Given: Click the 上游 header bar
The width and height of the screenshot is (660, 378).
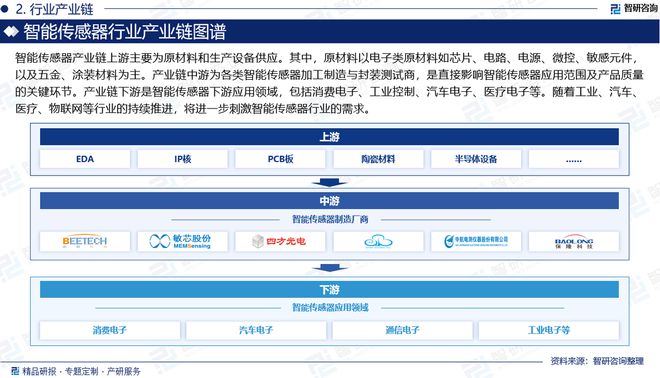Looking at the screenshot, I should click(329, 137).
